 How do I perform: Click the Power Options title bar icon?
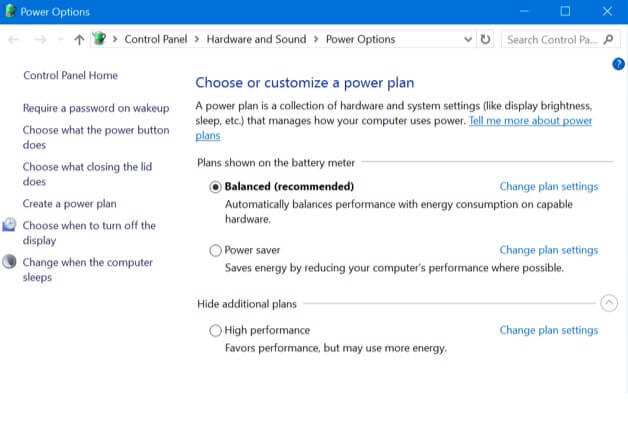[10, 11]
